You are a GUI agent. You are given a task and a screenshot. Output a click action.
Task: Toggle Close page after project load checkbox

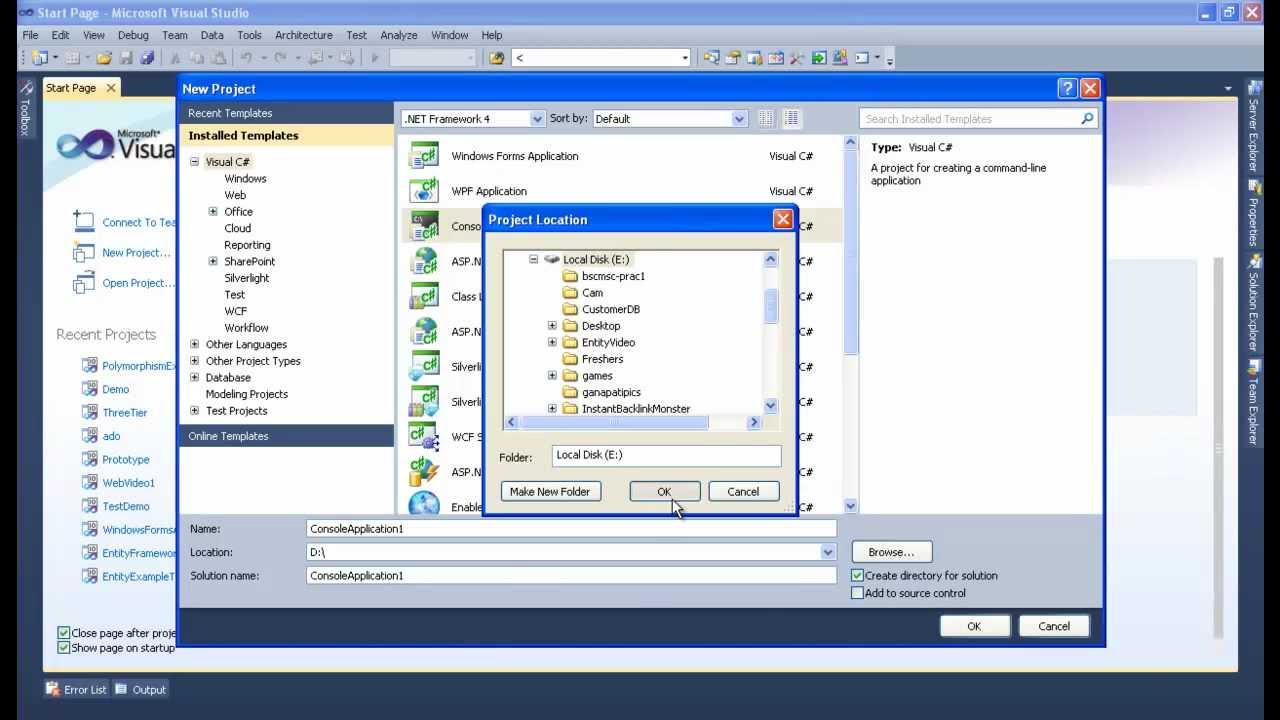(x=64, y=633)
